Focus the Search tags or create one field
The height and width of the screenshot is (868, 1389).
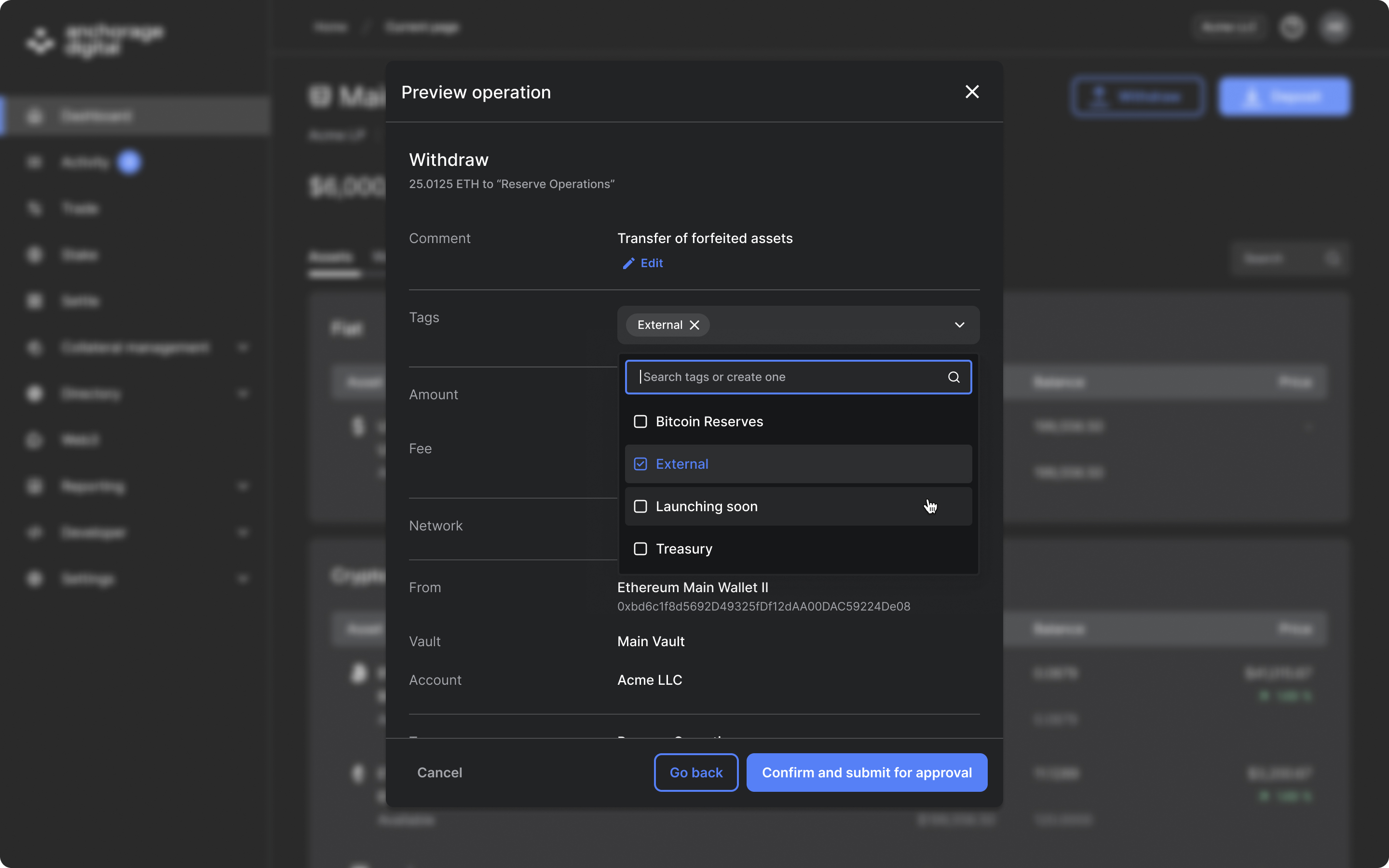(x=798, y=377)
